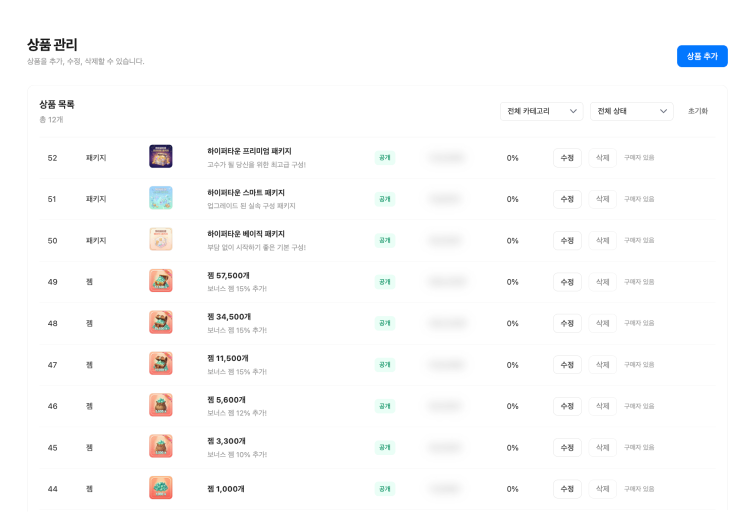The image size is (749, 512).
Task: Click the product ID 44 cell
Action: (x=53, y=489)
